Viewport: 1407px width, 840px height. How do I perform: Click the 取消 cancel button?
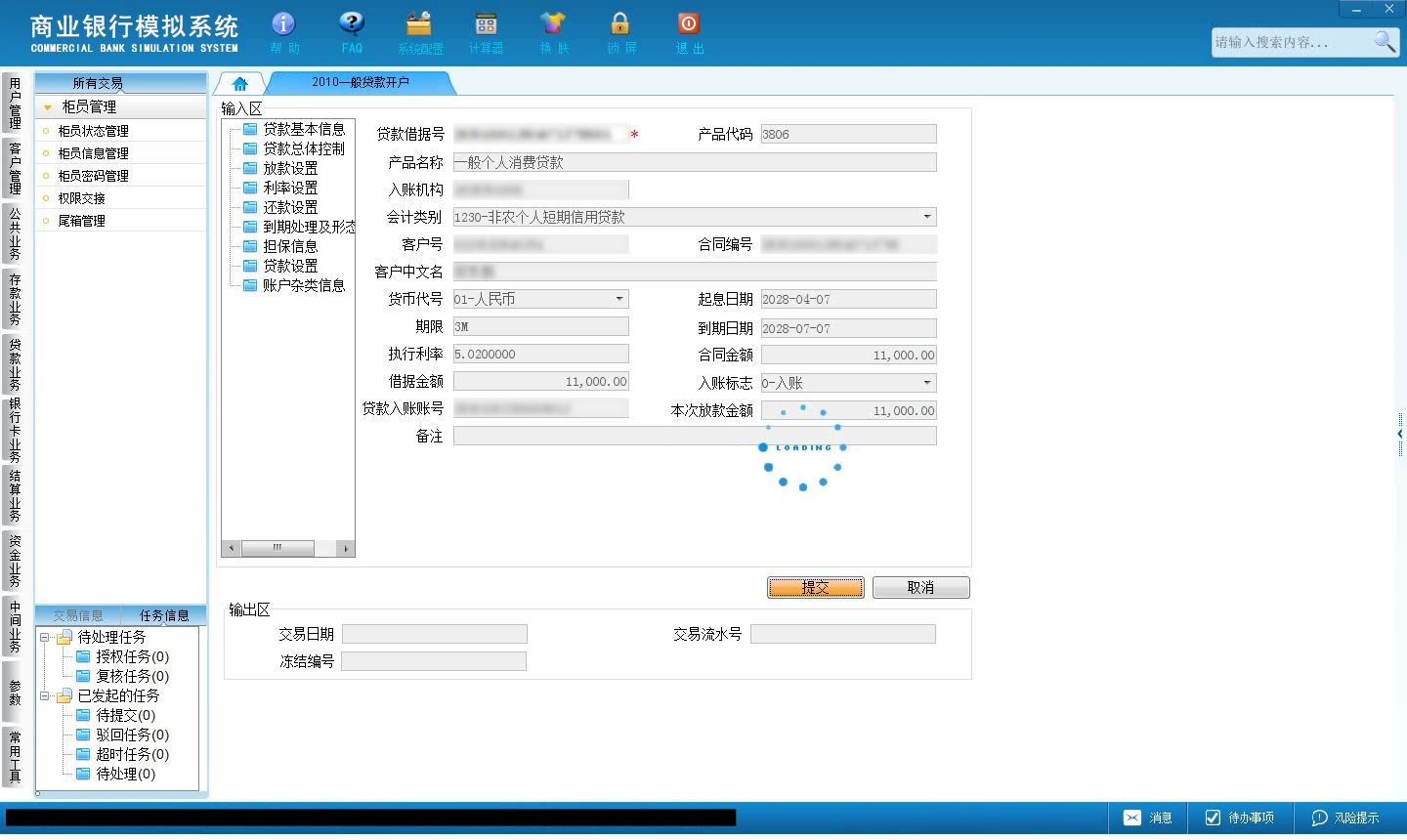point(920,587)
